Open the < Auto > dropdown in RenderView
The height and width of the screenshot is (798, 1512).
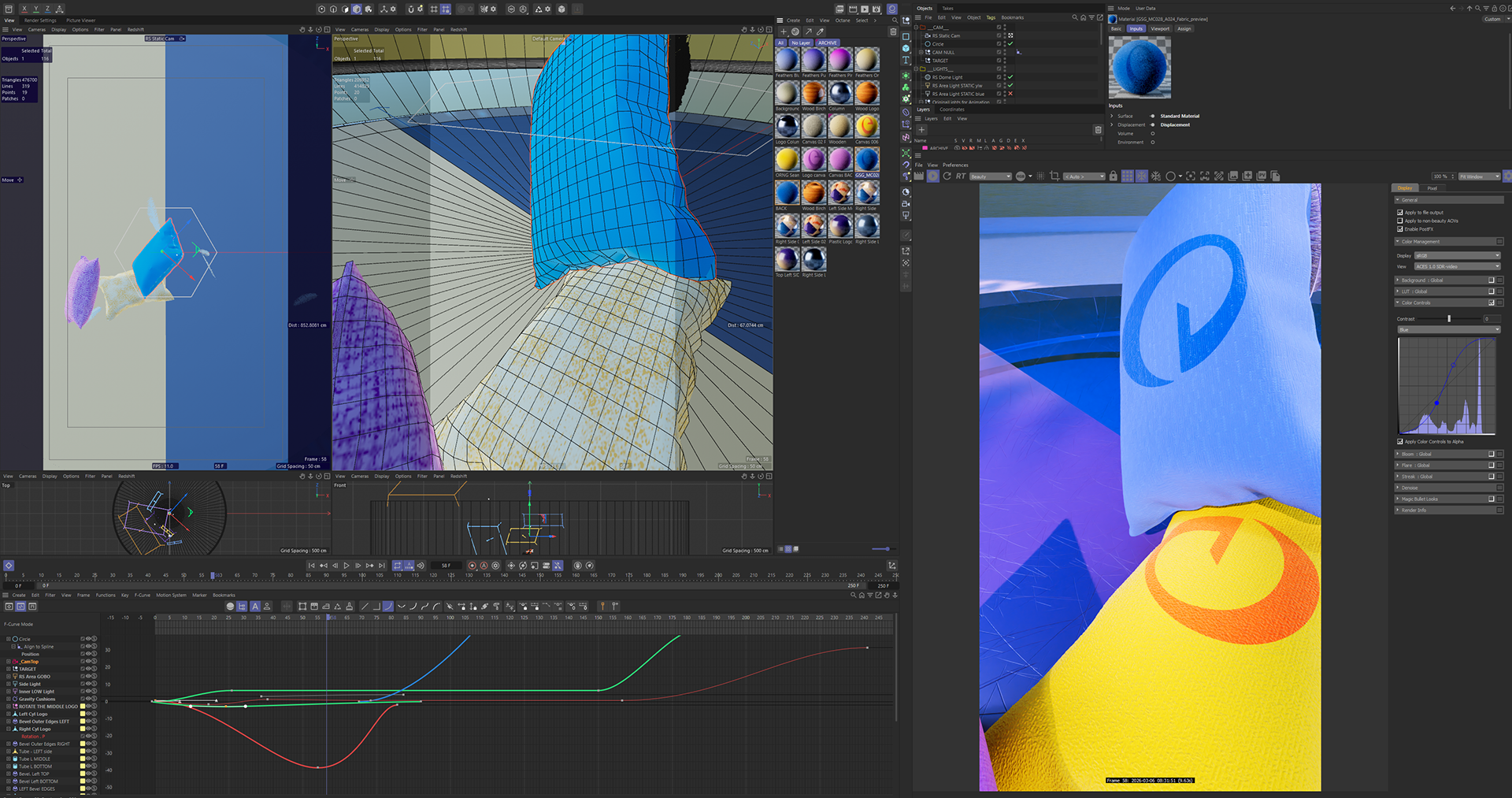click(x=1084, y=176)
